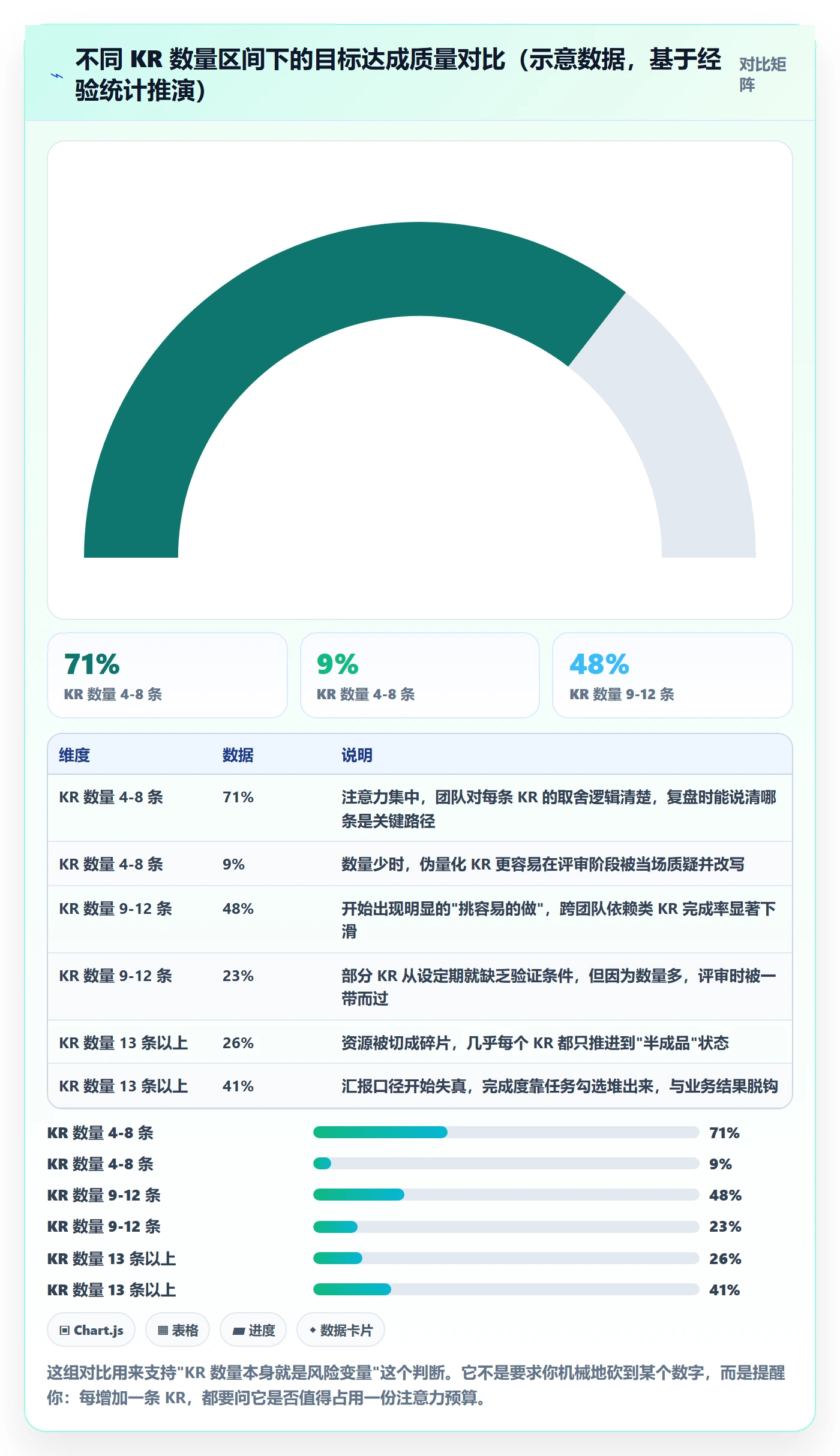
Task: Click the 26% cell in the table
Action: (x=238, y=1043)
